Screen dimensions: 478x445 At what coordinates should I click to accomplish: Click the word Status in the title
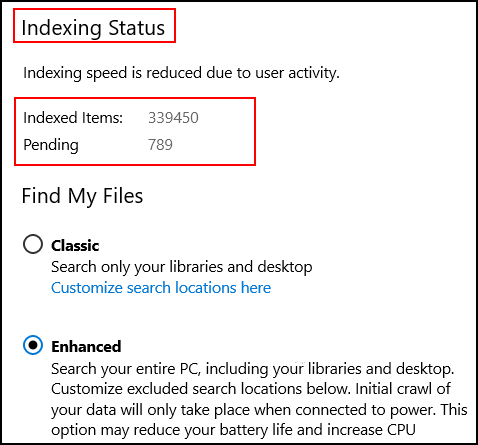[x=137, y=27]
